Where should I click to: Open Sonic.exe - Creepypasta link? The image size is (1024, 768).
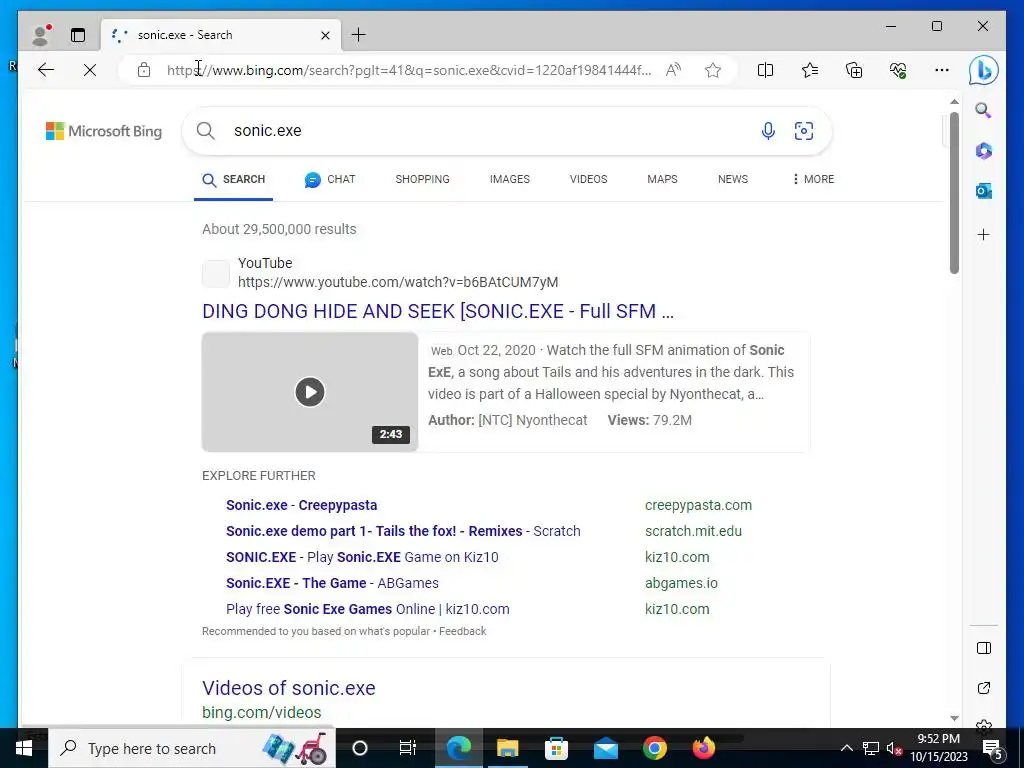[x=302, y=505]
